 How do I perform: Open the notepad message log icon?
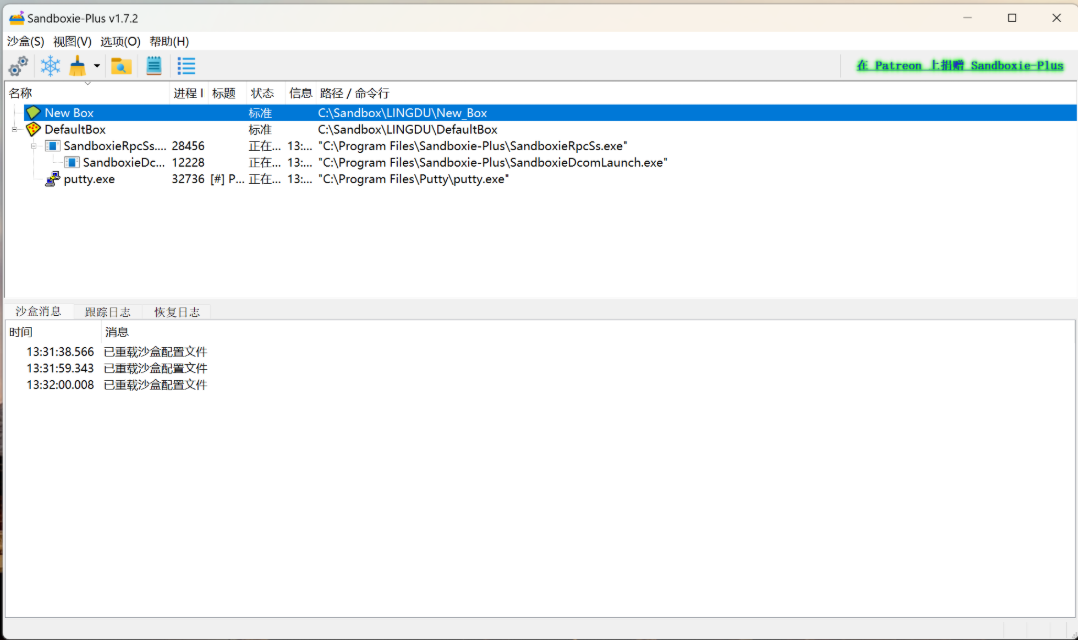[x=153, y=65]
